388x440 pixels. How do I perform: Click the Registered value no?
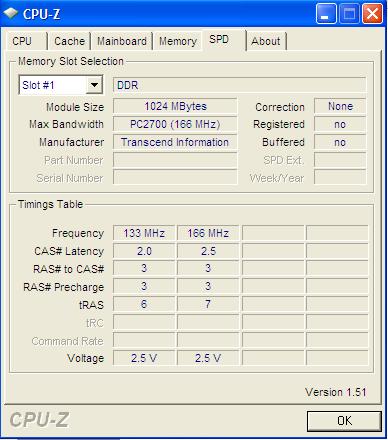[340, 124]
